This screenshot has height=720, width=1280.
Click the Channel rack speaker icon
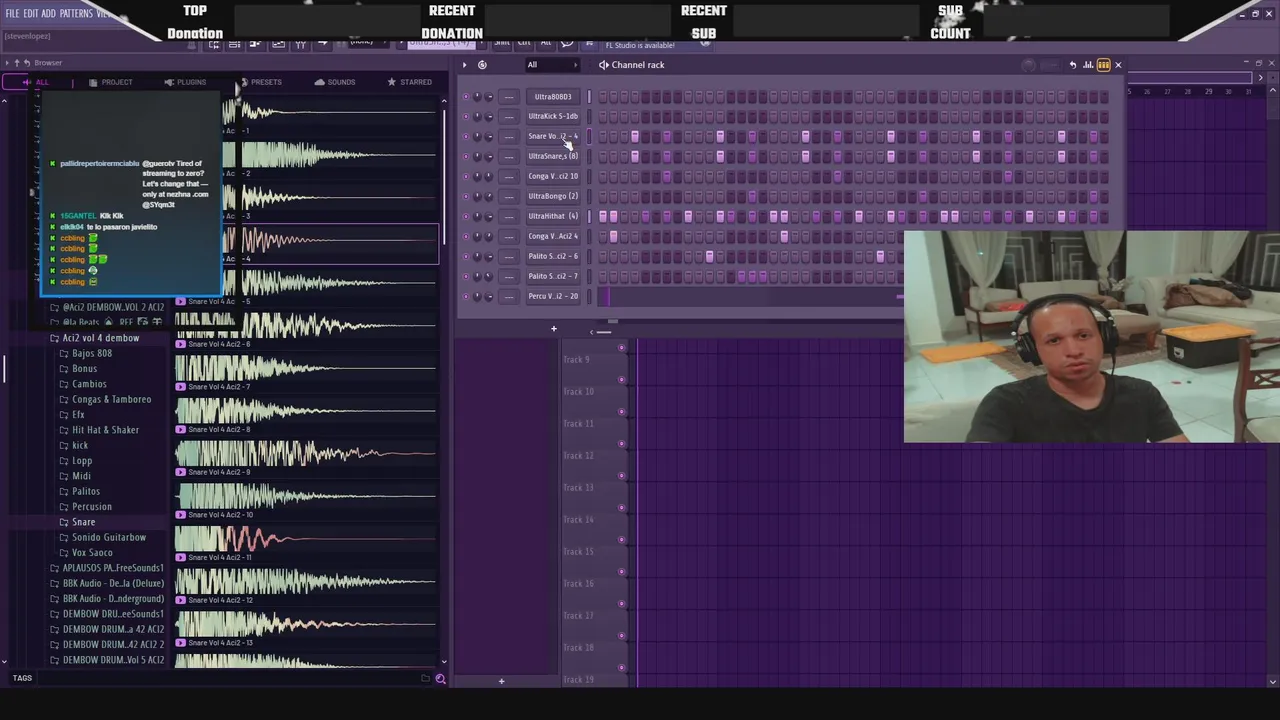point(603,65)
